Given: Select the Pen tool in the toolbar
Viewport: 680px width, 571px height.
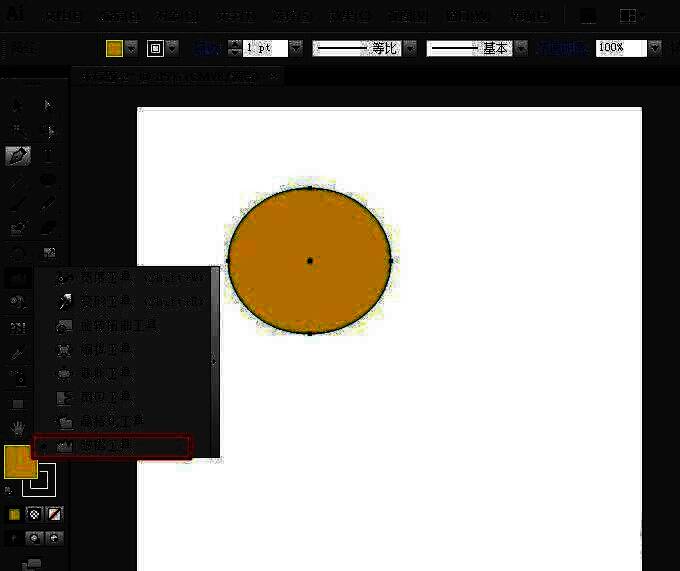Looking at the screenshot, I should (18, 156).
